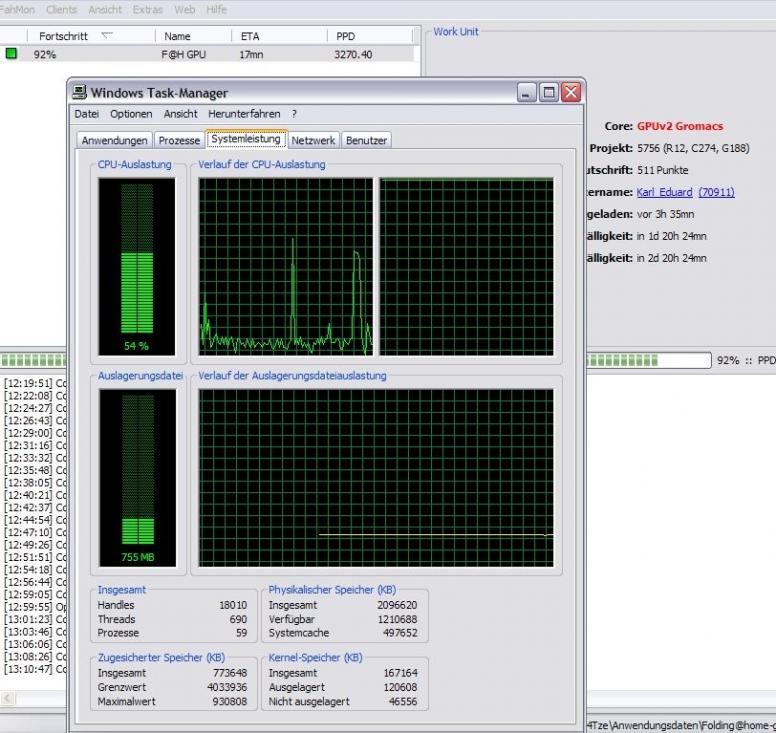Open the Karl_Eduard user link
Viewport: 776px width, 733px height.
click(x=664, y=192)
